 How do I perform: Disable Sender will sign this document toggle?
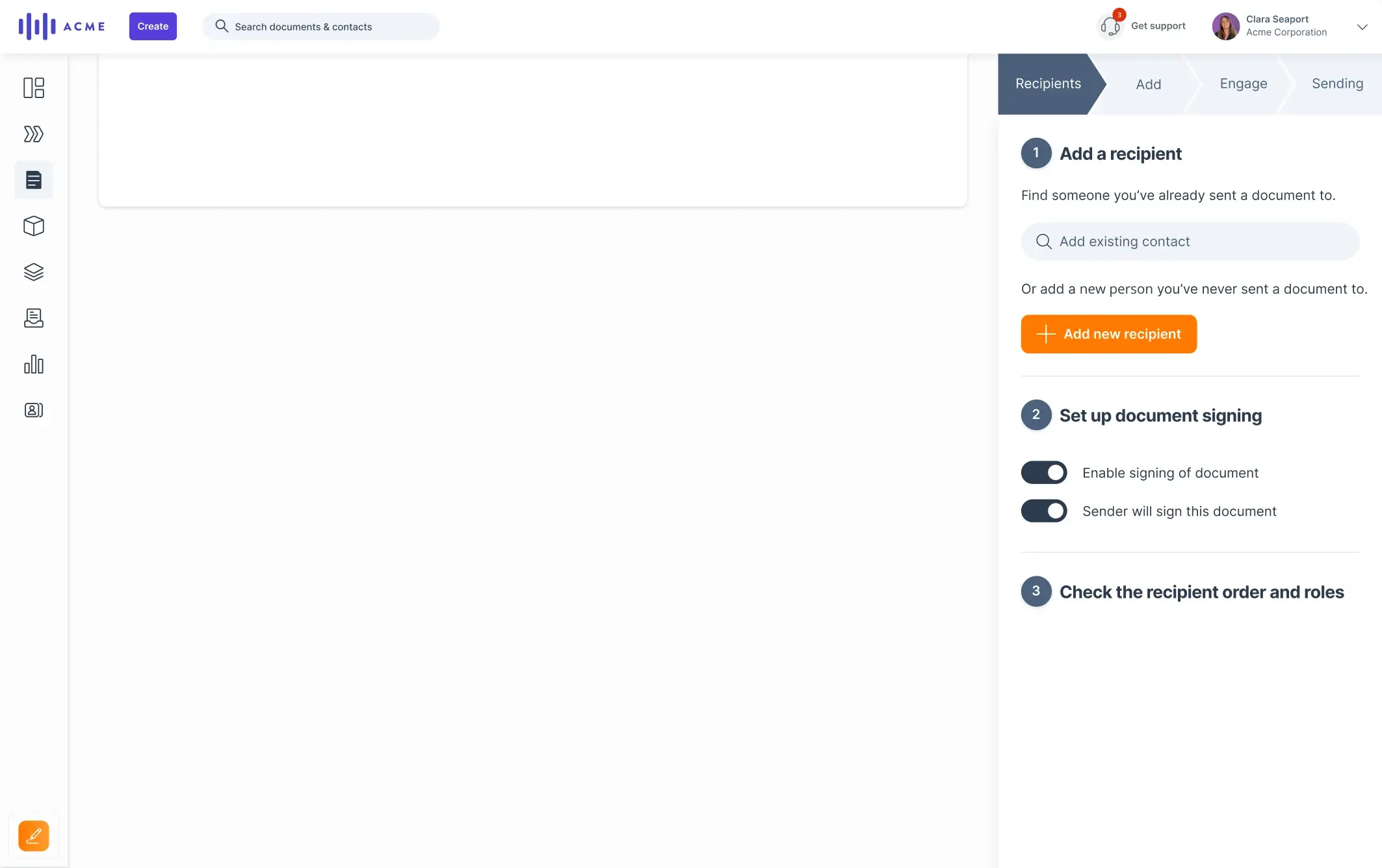(1044, 511)
